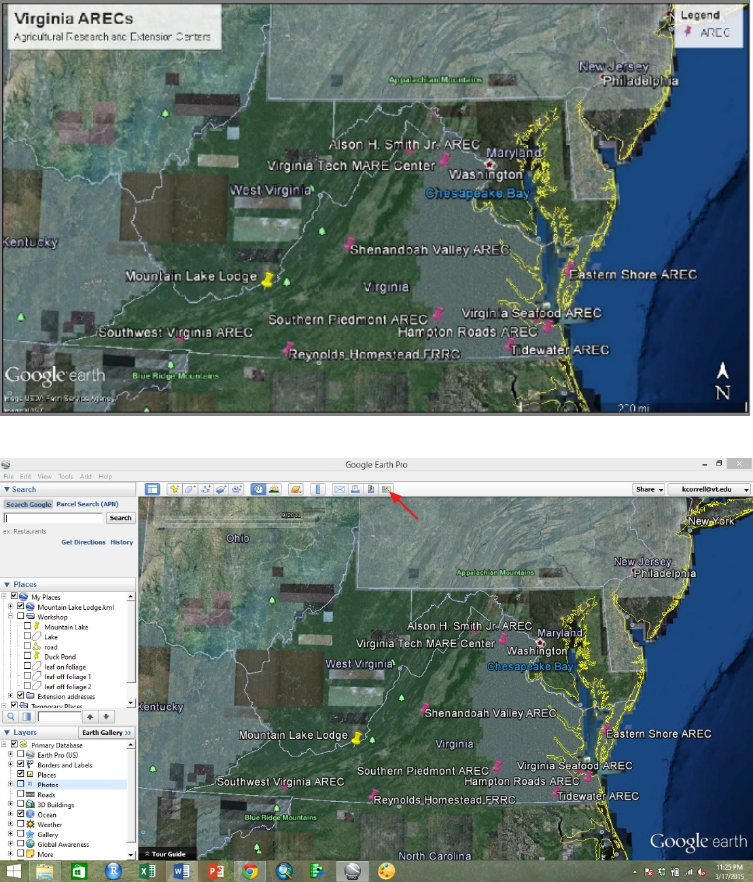Open Microsoft Word from the taskbar

coord(182,871)
